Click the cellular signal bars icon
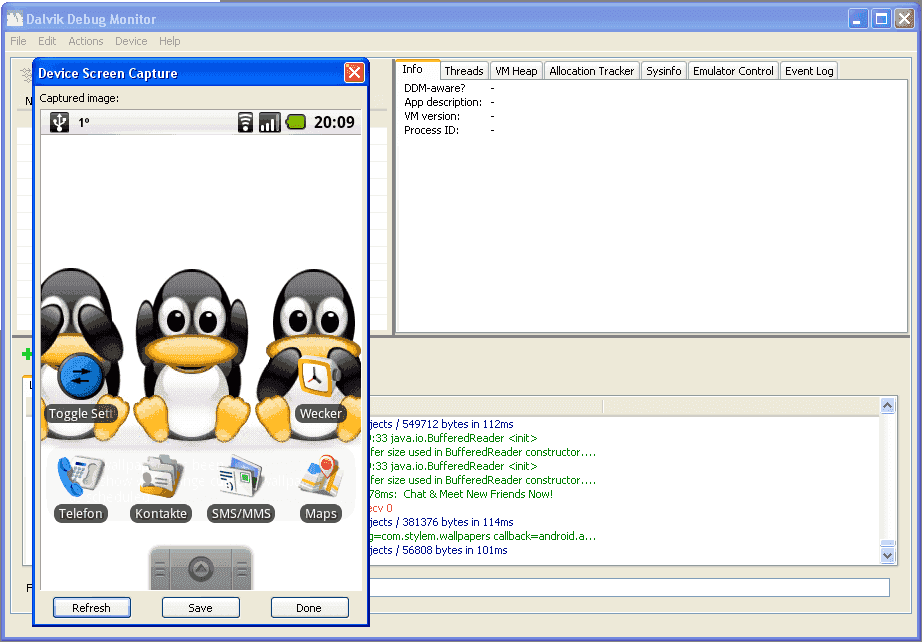The height and width of the screenshot is (642, 922). click(x=269, y=122)
